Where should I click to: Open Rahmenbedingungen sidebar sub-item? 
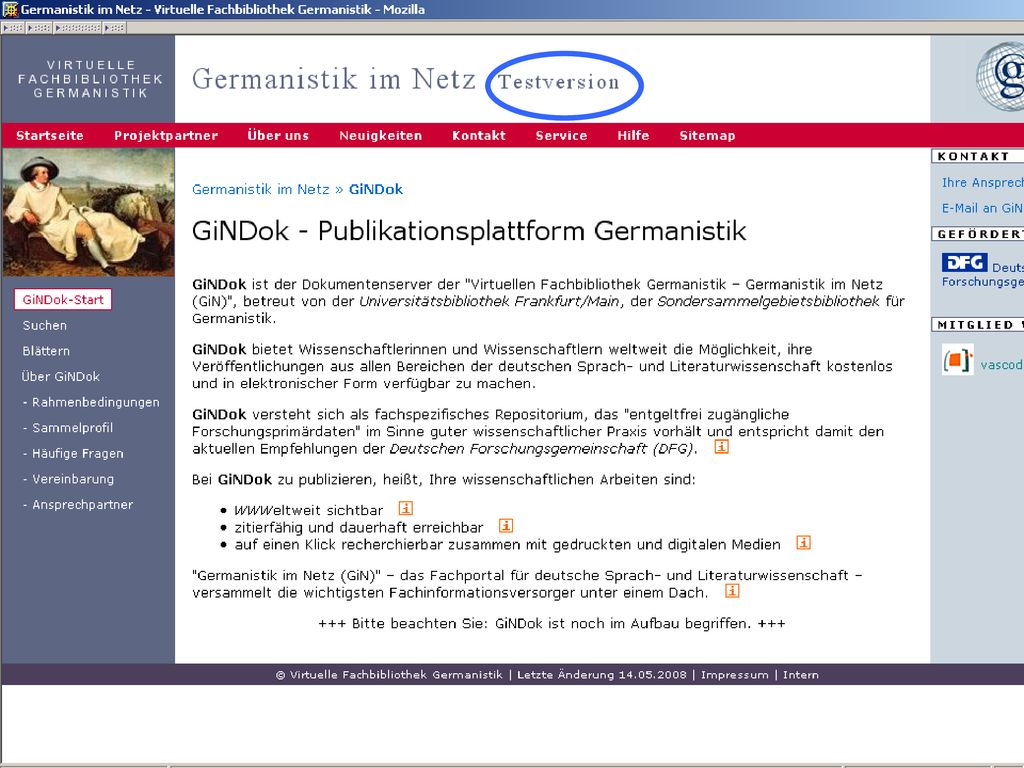[91, 402]
